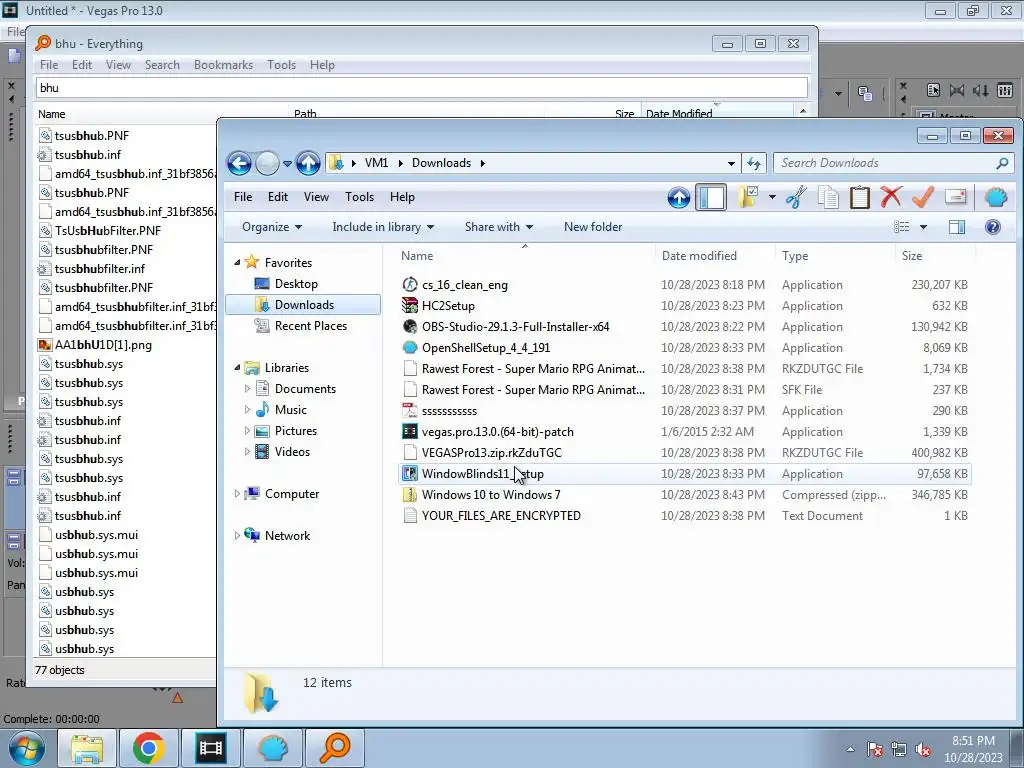The image size is (1024, 768).
Task: Open the Search menu in Everything
Action: point(162,65)
